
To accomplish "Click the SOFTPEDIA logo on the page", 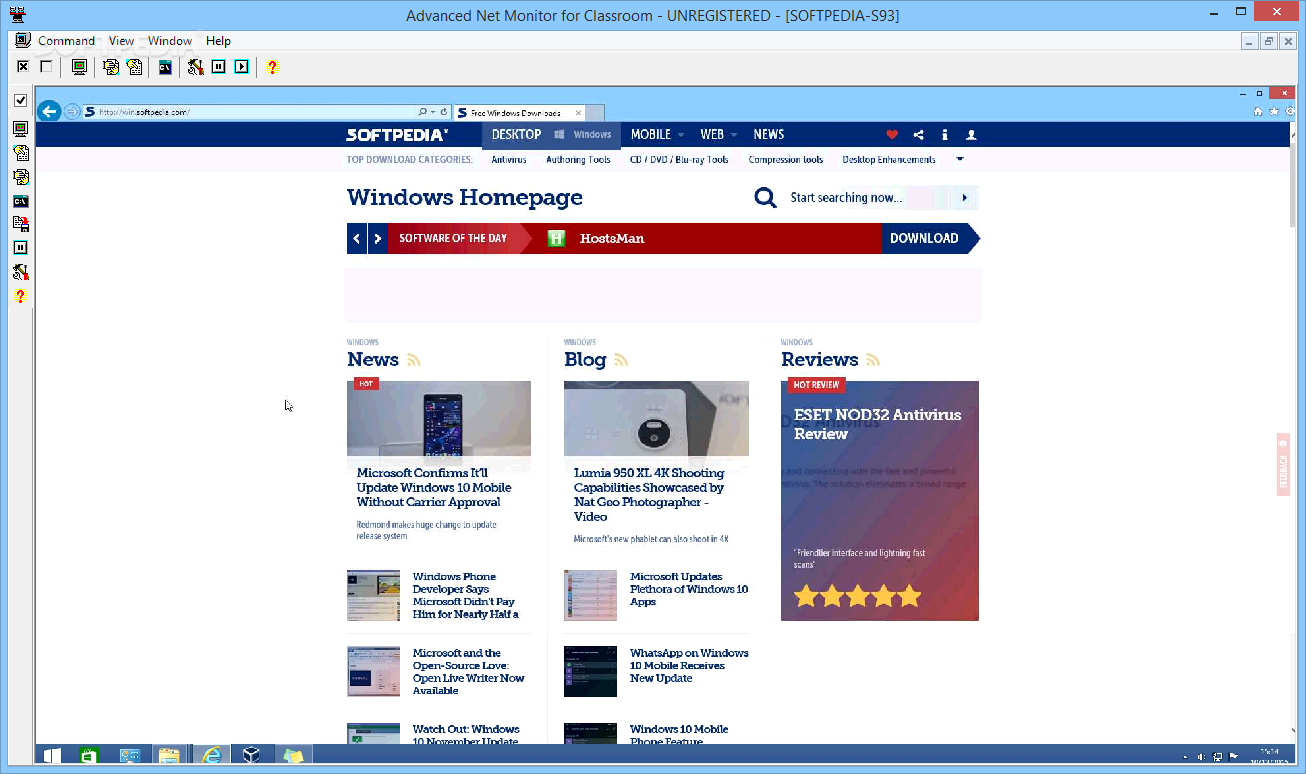I will [x=397, y=135].
